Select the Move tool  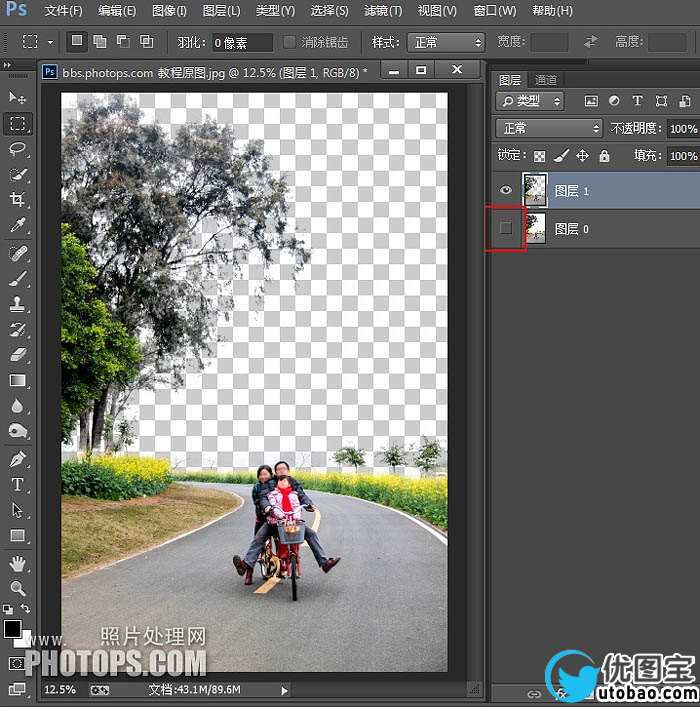pos(17,97)
